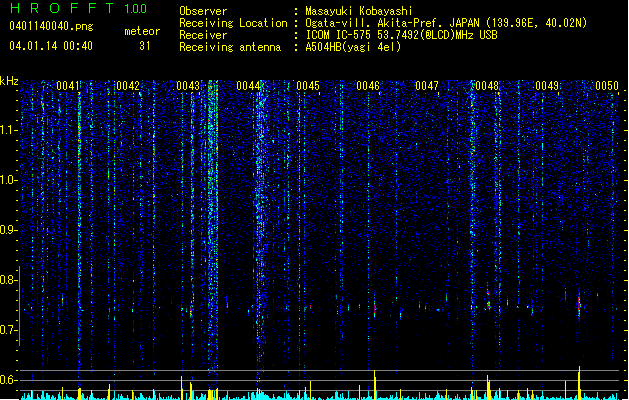The height and width of the screenshot is (400, 629).
Task: Click the 0049 time marker
Action: [x=547, y=86]
